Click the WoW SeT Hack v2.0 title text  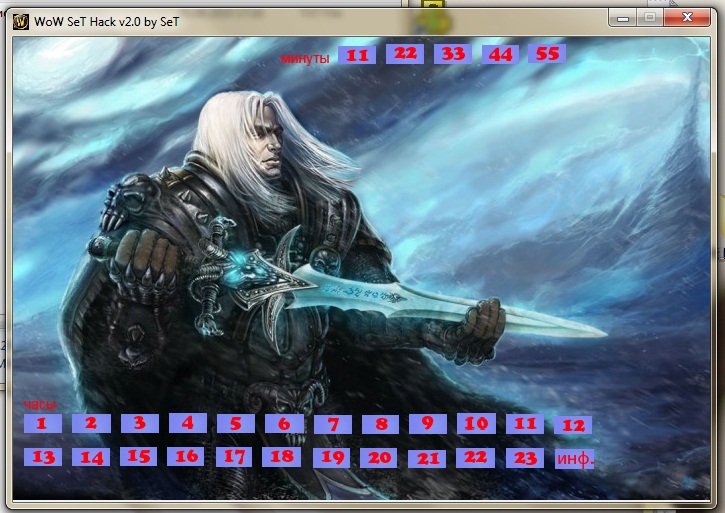[x=106, y=21]
